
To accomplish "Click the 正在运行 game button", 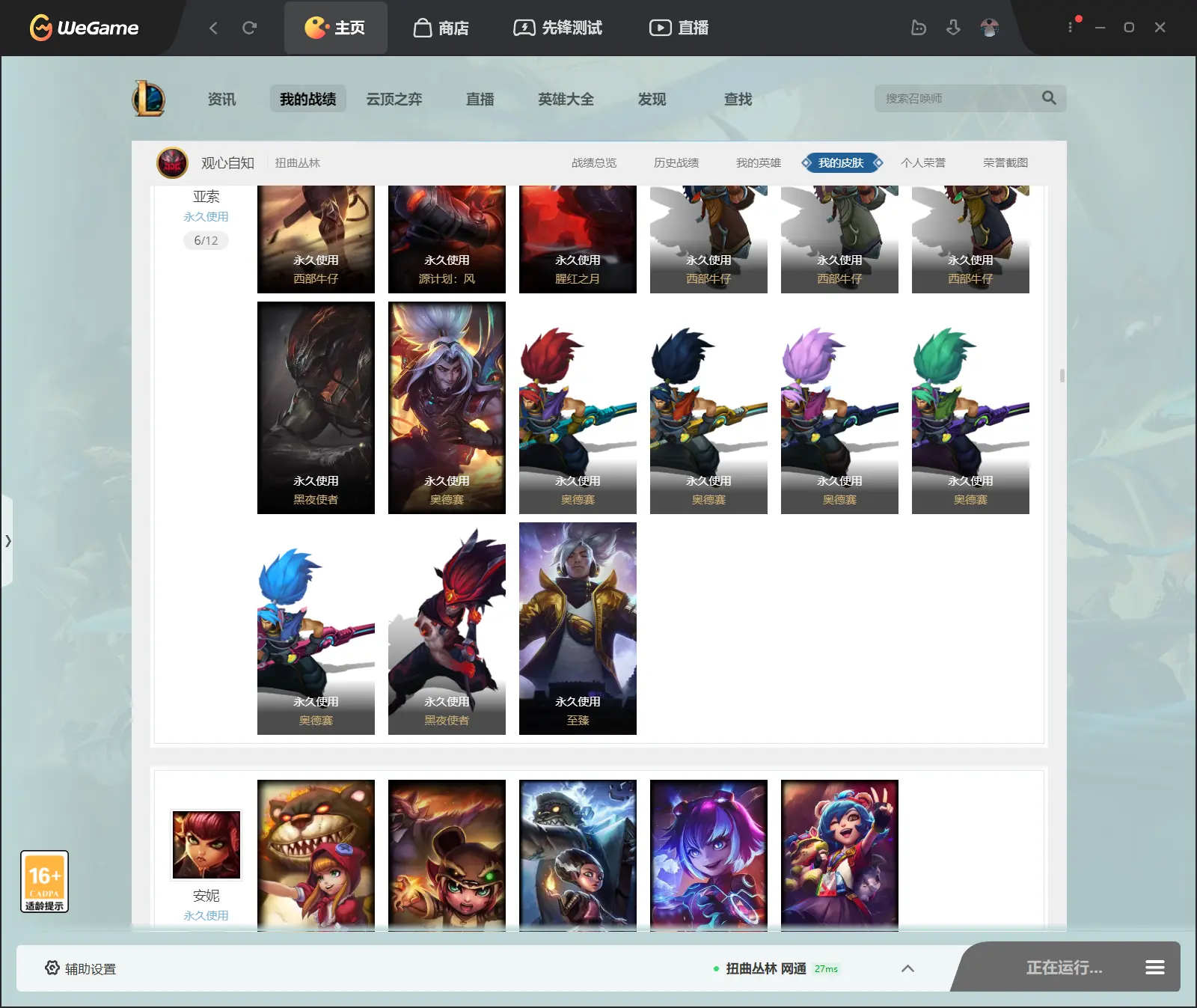I will [1064, 968].
